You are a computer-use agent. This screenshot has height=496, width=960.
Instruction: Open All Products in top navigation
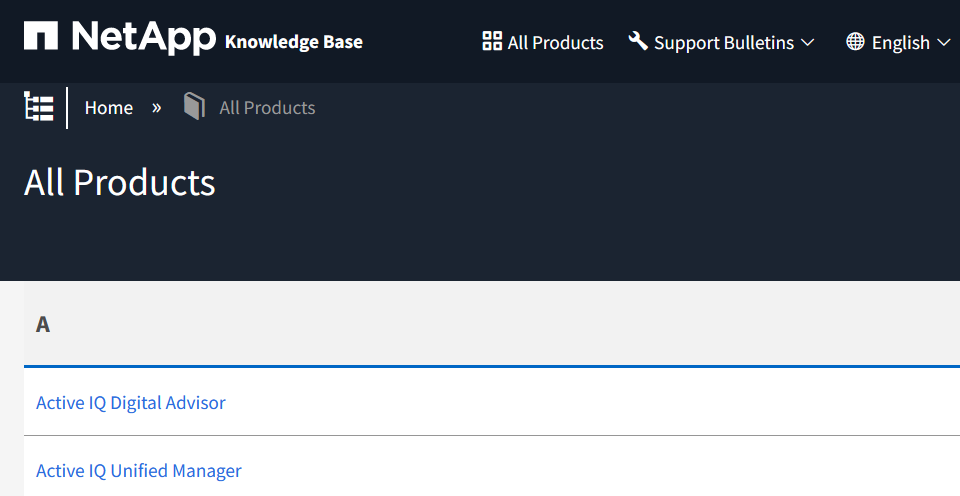(555, 42)
